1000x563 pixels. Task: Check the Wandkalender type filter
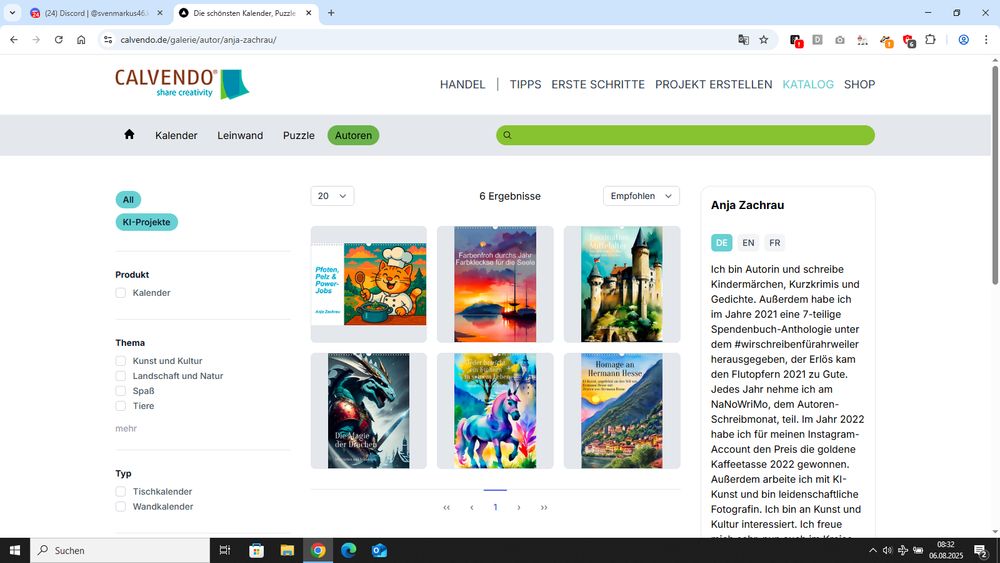[121, 507]
